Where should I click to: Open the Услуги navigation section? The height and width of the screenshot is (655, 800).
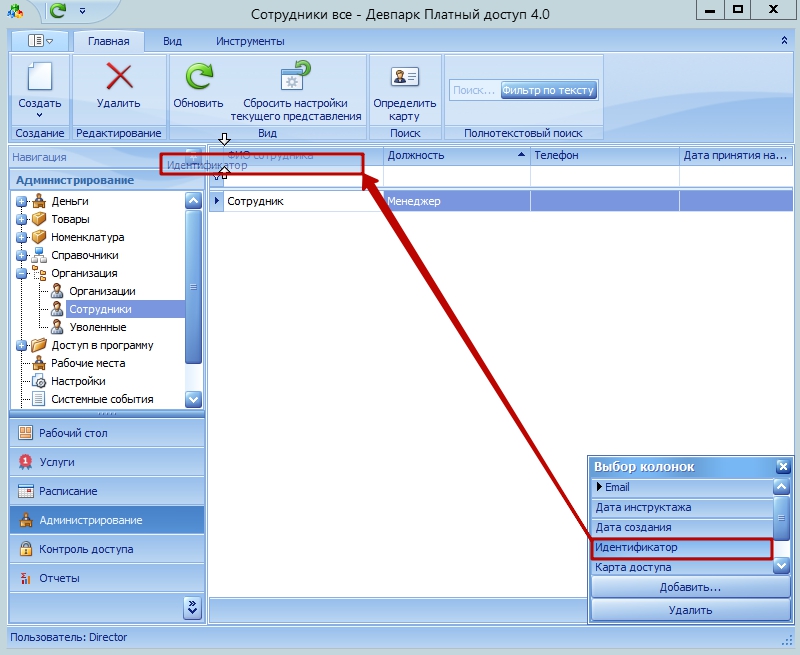click(x=57, y=462)
